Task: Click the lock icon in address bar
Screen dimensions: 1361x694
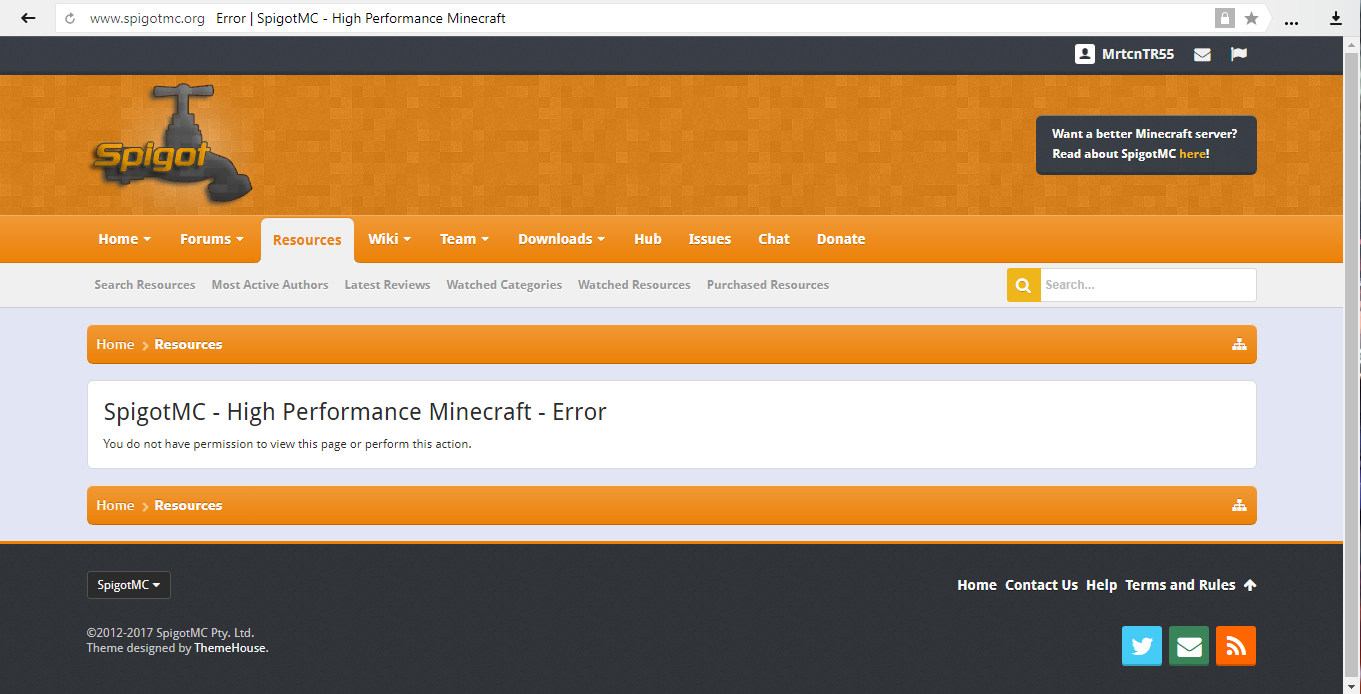Action: coord(1224,18)
